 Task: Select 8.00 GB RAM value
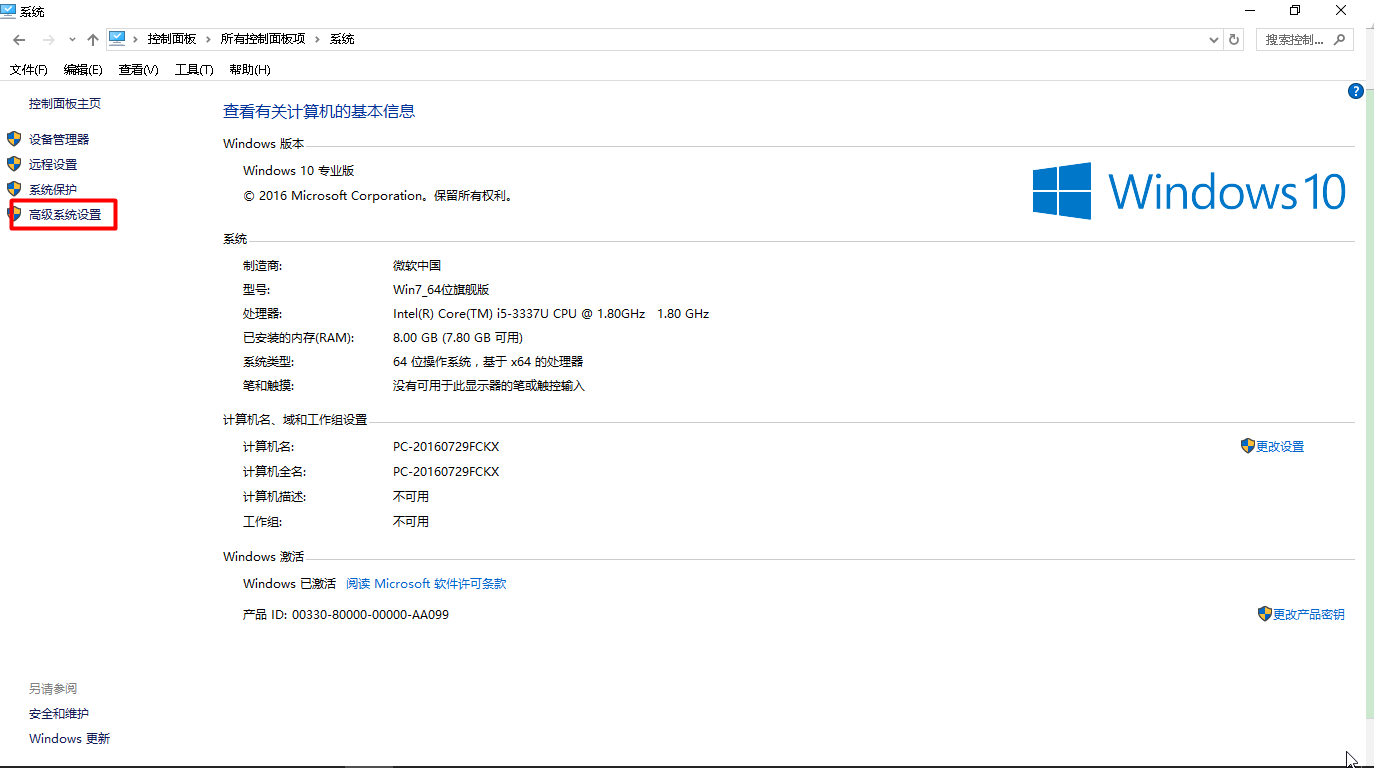tap(458, 338)
